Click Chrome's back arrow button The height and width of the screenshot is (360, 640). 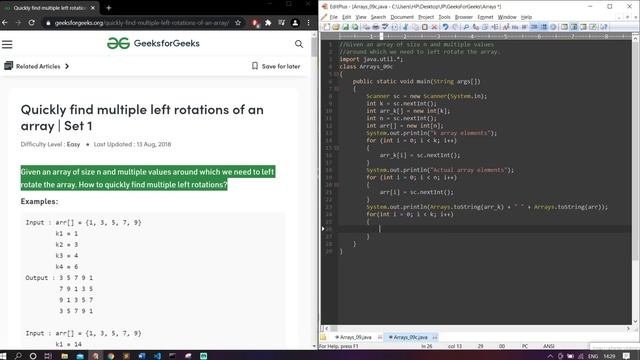click(5, 23)
